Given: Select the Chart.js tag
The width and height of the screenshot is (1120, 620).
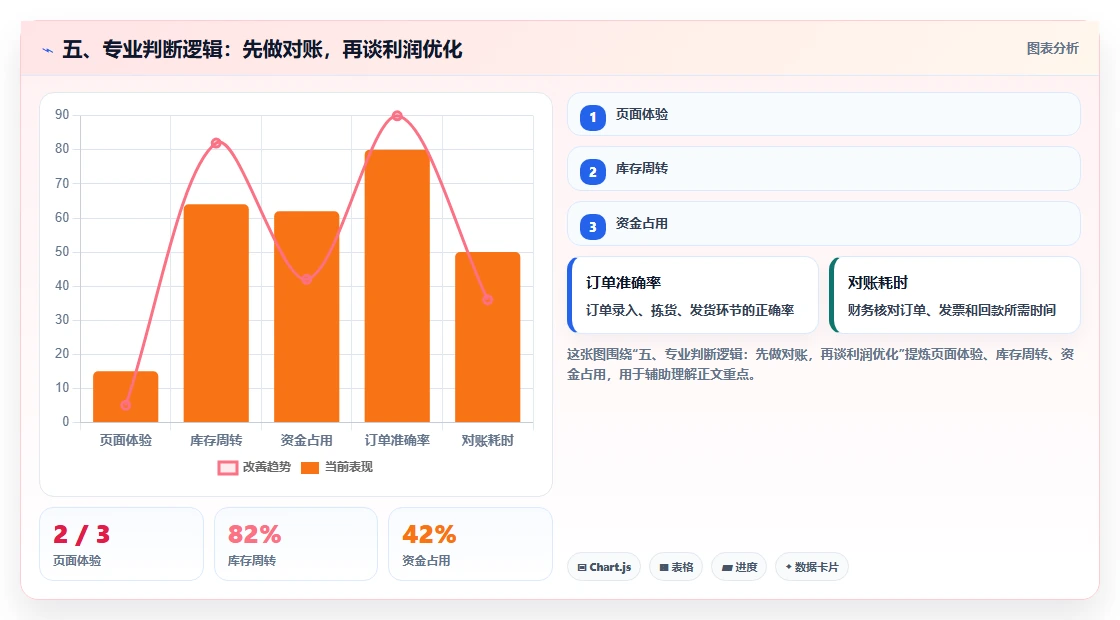Looking at the screenshot, I should click(x=604, y=567).
